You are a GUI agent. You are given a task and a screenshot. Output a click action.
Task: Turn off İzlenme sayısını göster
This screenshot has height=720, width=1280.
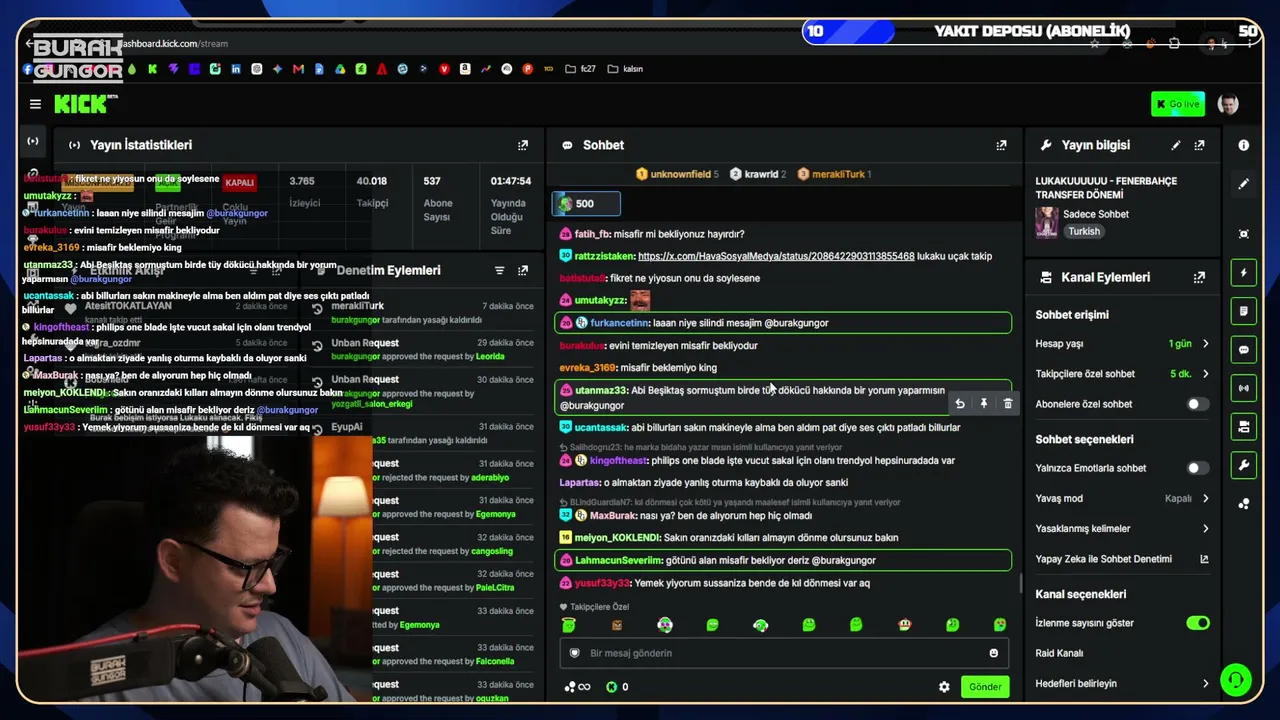1197,623
